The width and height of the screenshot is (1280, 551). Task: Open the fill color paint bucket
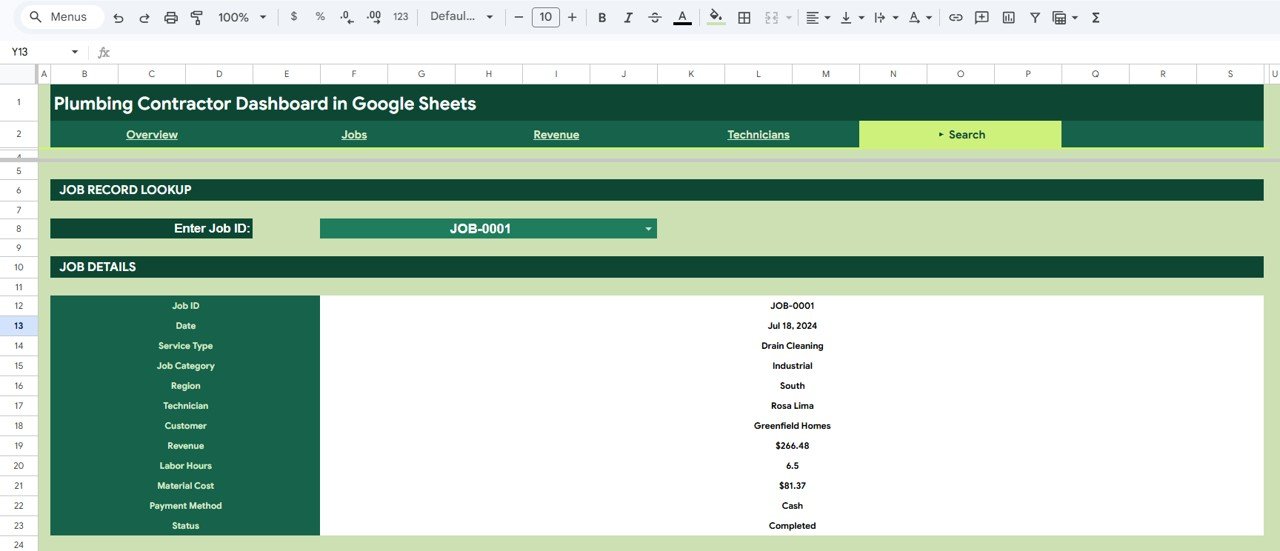pyautogui.click(x=716, y=17)
